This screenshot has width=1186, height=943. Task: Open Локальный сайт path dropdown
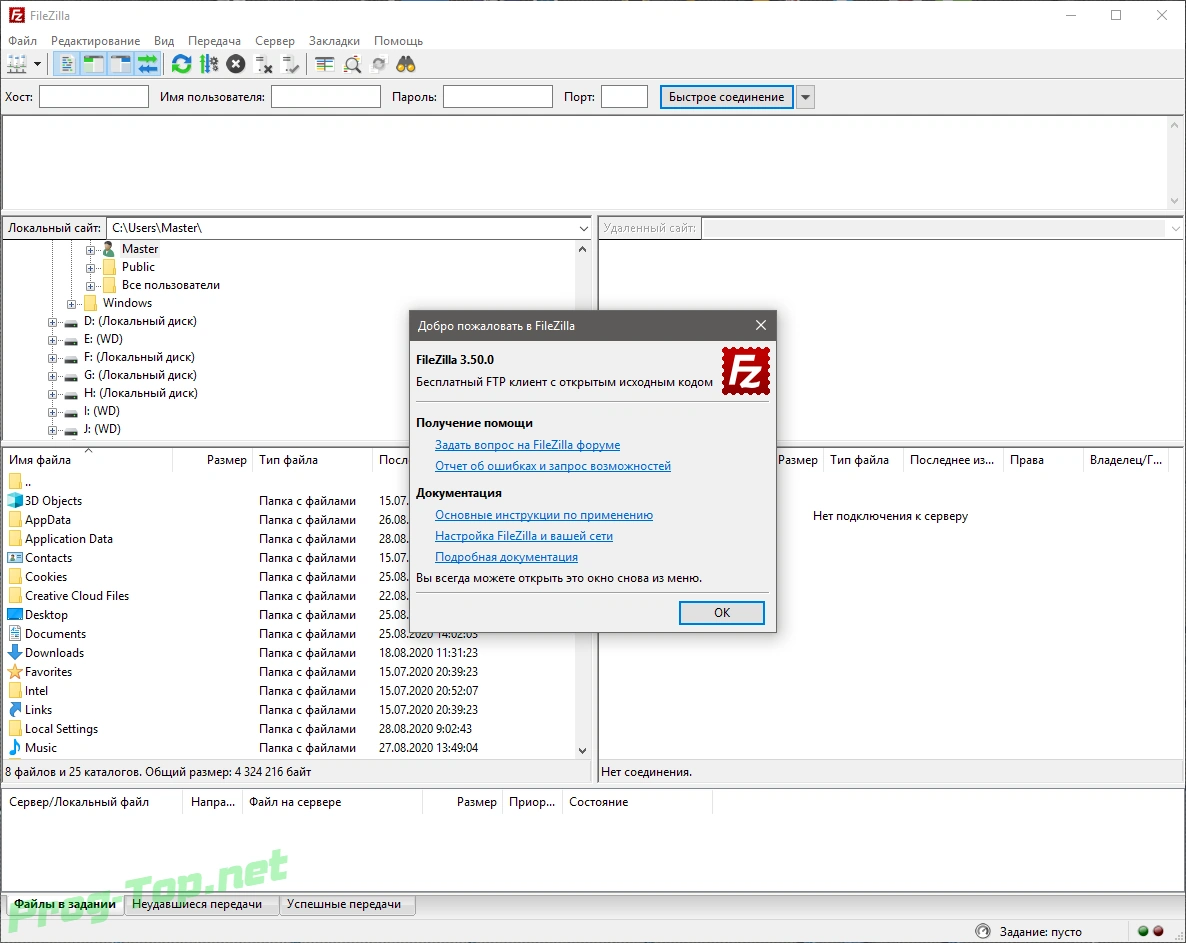click(x=583, y=228)
